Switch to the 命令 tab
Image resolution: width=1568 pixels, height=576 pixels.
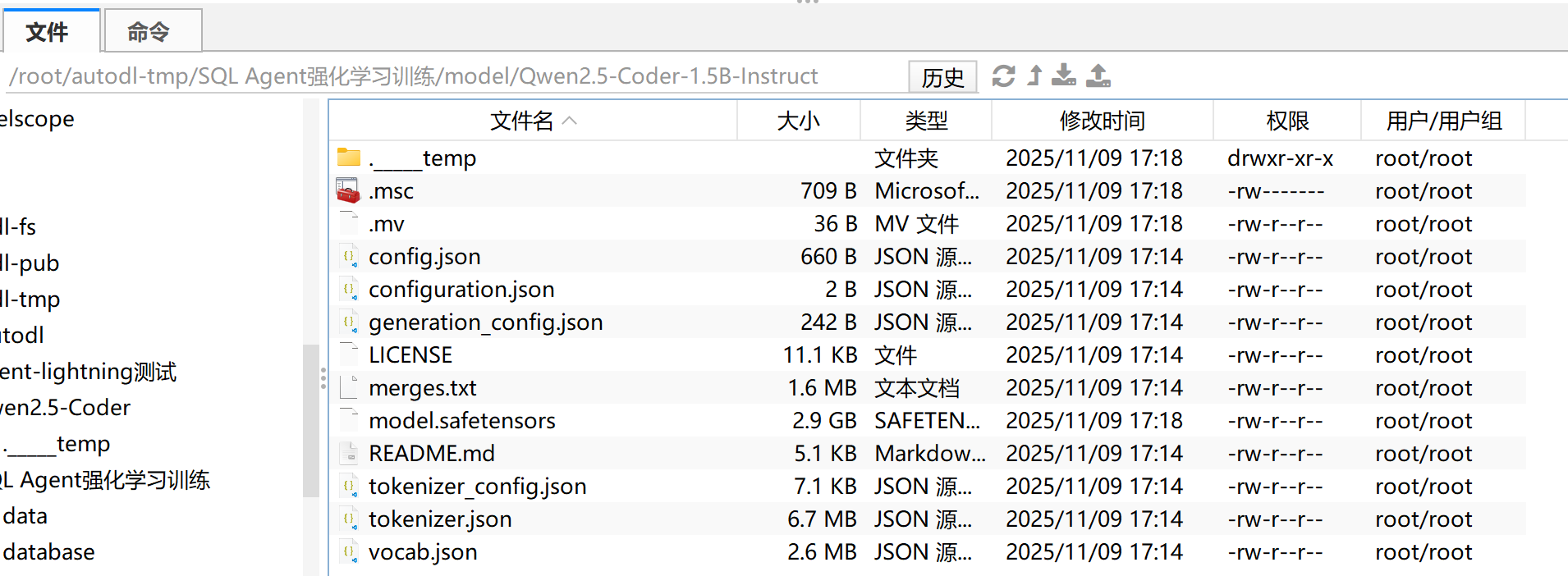click(153, 31)
